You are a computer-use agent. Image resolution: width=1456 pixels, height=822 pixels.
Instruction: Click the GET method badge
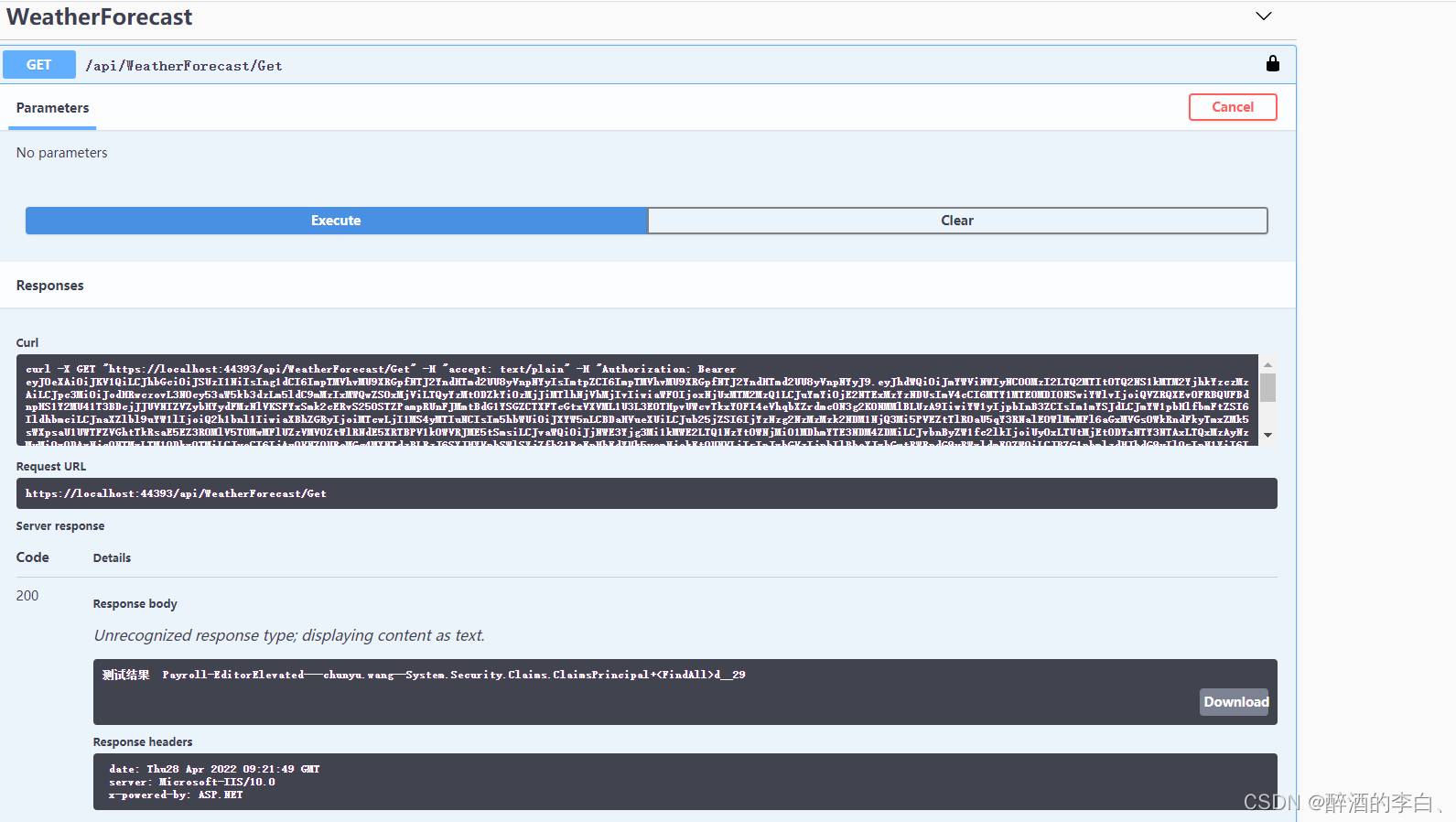click(39, 65)
